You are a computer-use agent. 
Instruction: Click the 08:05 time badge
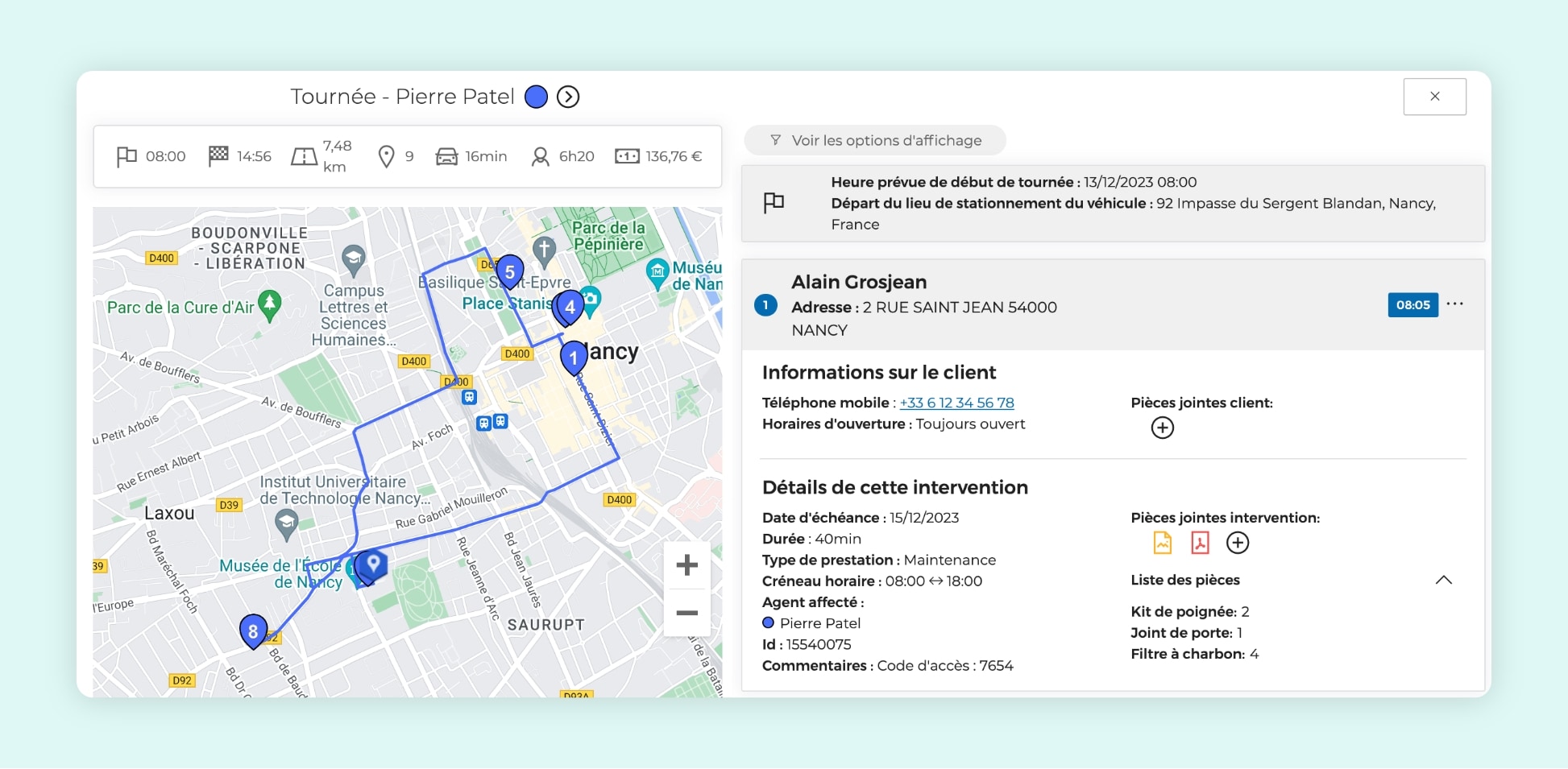(1412, 305)
